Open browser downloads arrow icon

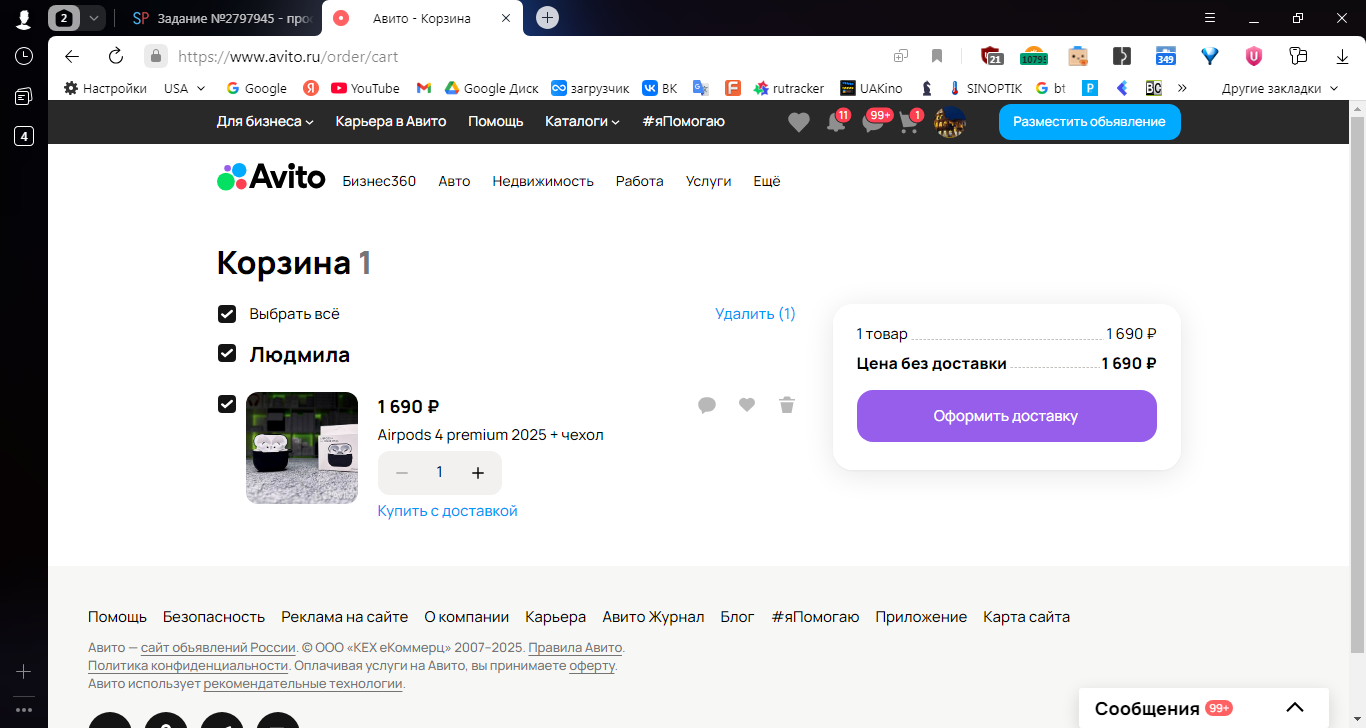[x=1342, y=56]
